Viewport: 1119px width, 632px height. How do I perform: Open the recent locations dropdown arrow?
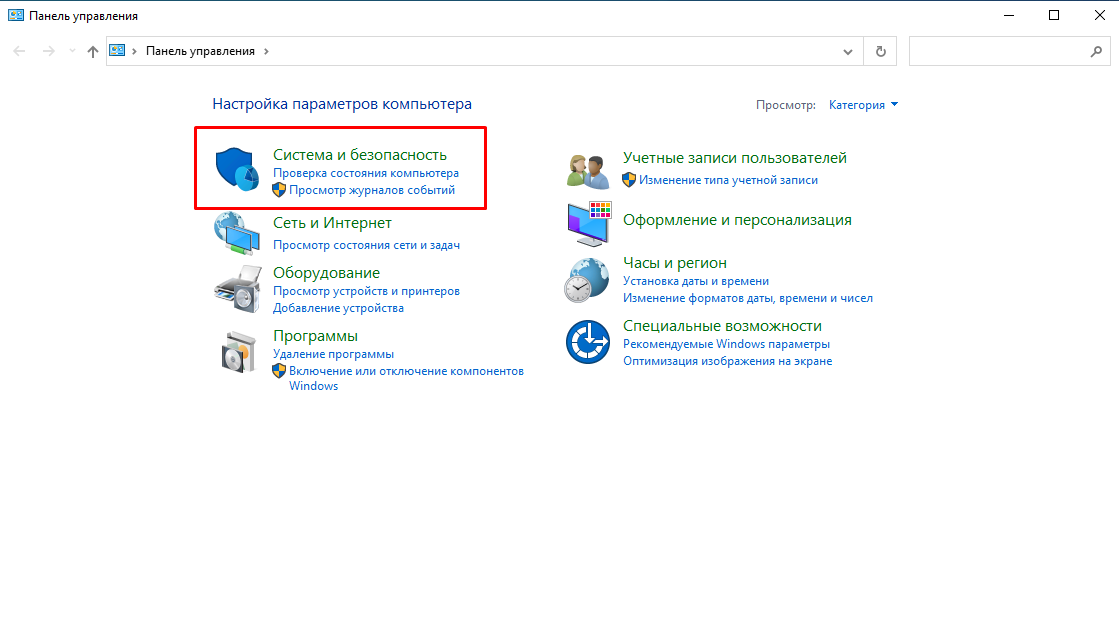click(72, 51)
